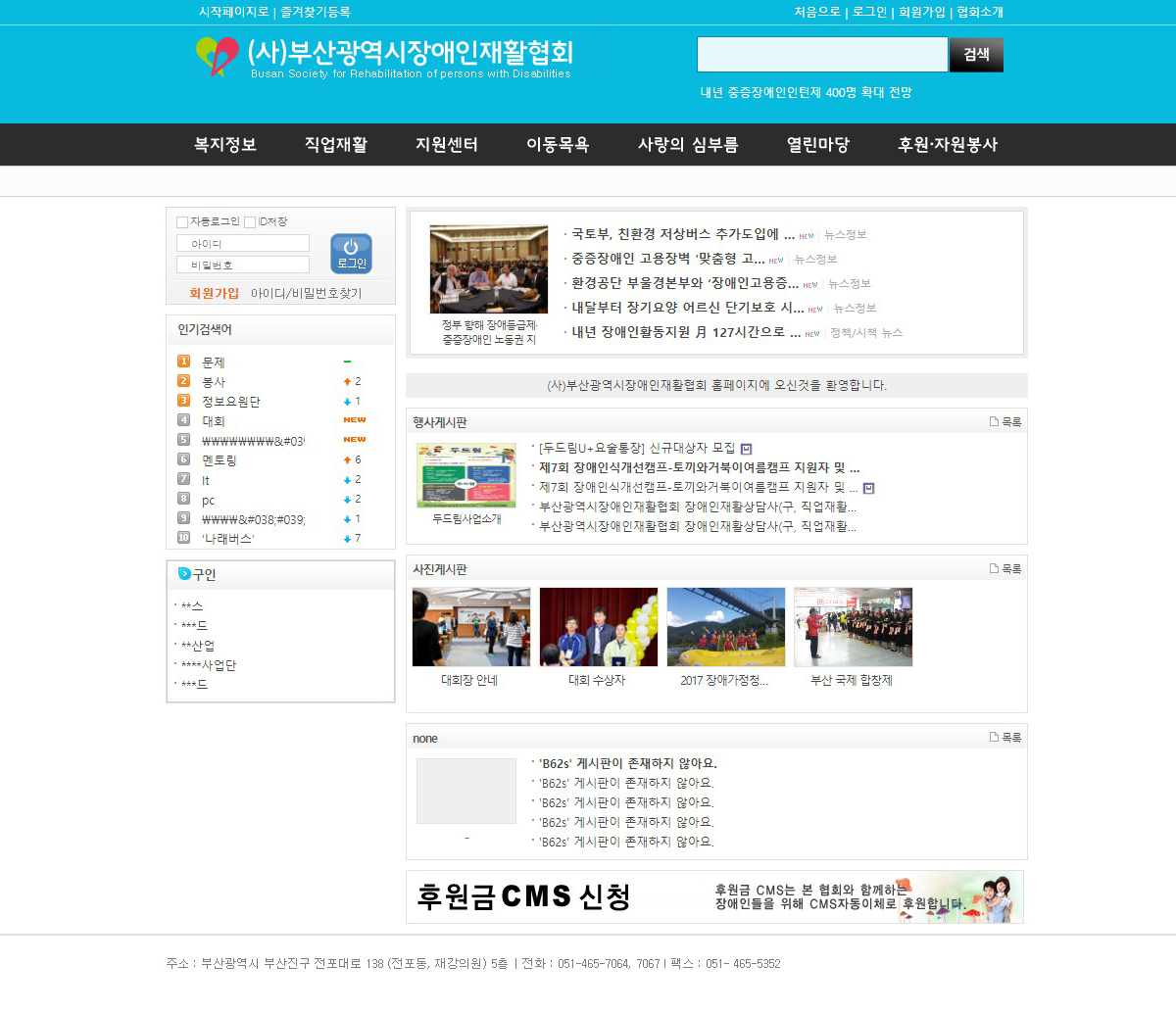Screen dimensions: 1176x1014
Task: Toggle the ID저장 checkbox
Action: point(250,222)
